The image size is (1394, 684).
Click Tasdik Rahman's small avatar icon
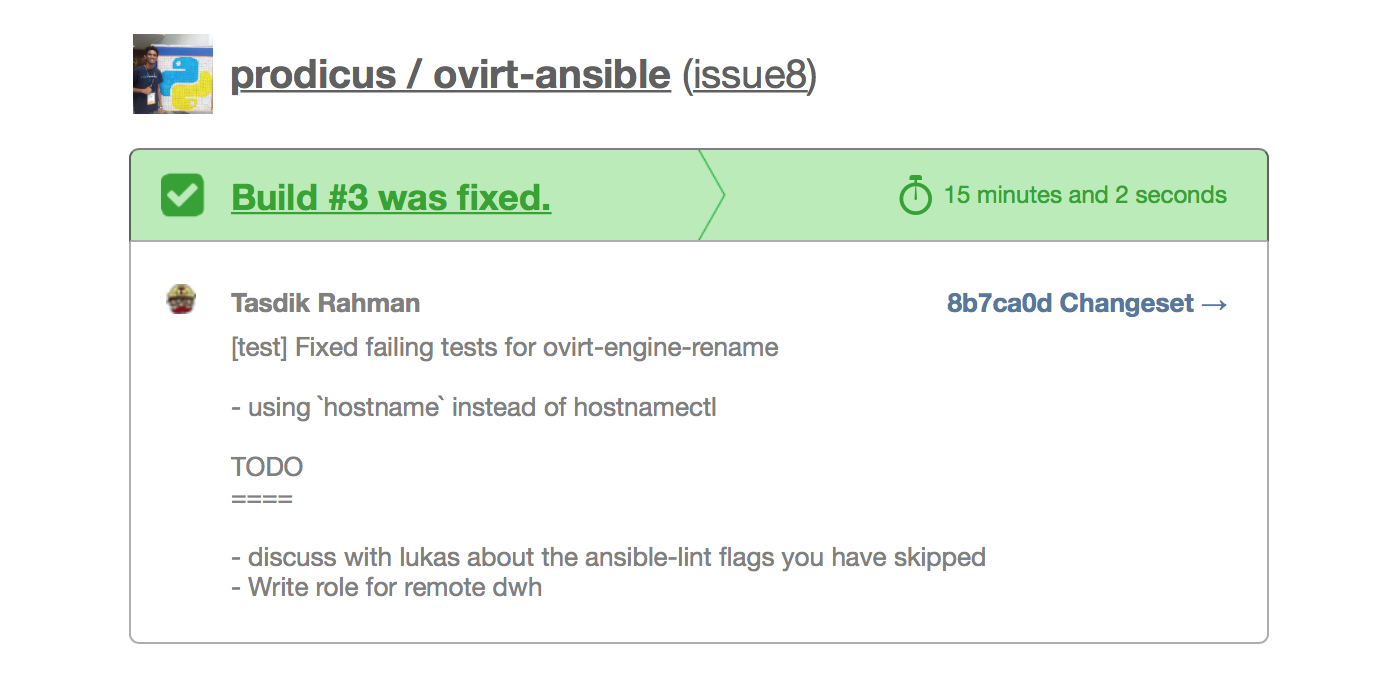point(181,299)
